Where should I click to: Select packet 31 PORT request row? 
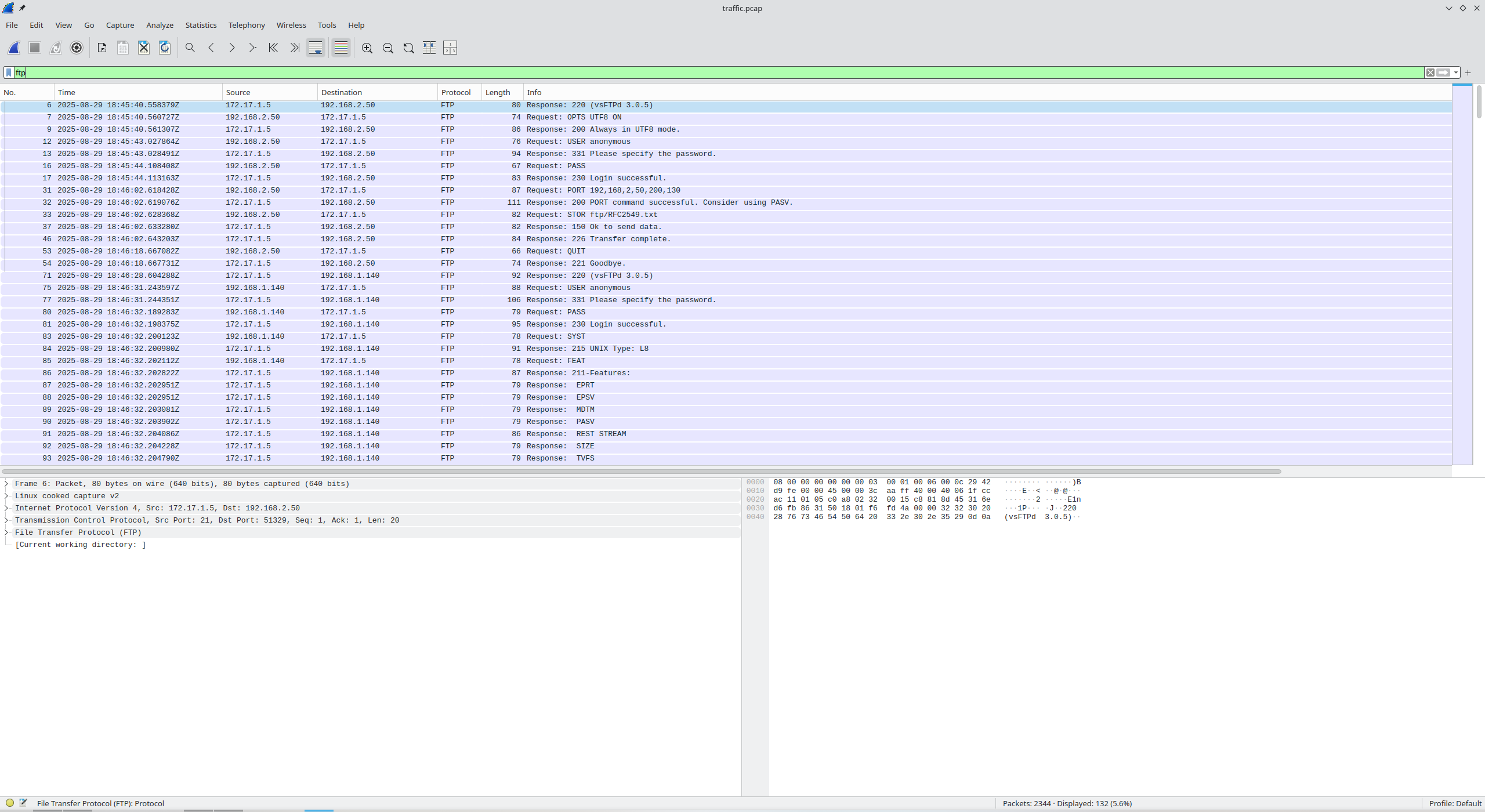726,190
